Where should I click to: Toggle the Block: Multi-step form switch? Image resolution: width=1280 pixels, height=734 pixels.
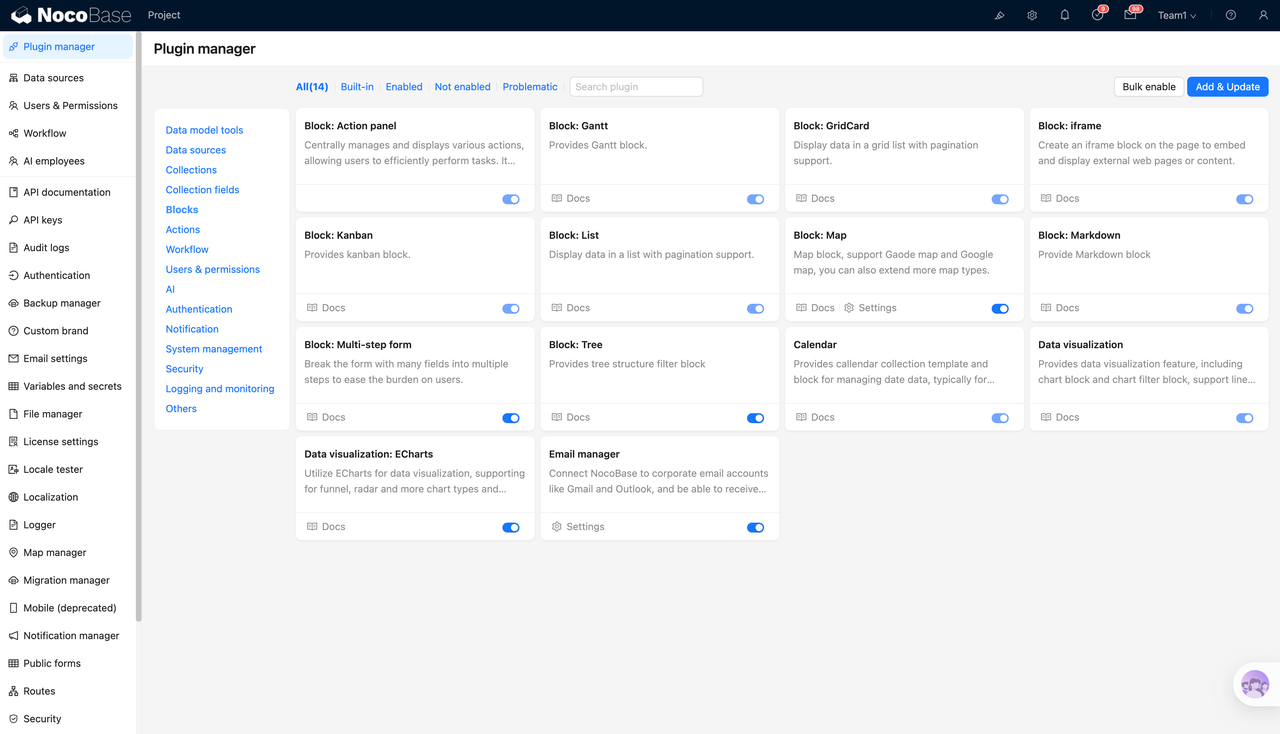tap(511, 418)
